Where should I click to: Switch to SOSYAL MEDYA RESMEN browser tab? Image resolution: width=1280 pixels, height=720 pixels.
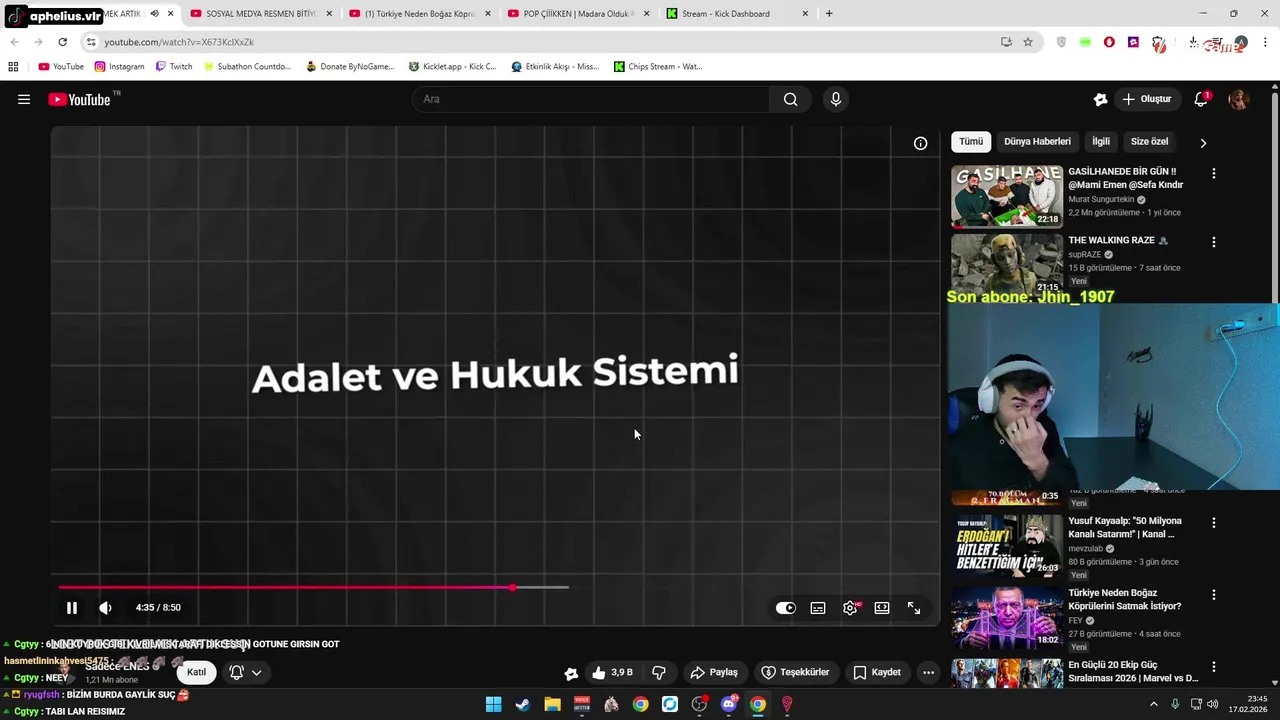click(x=261, y=14)
